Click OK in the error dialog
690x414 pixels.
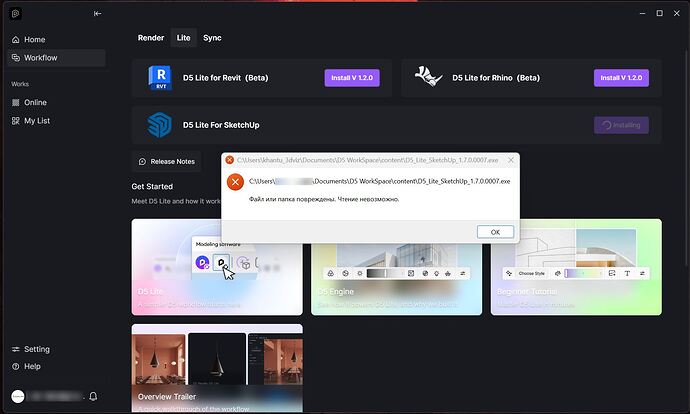[x=495, y=232]
